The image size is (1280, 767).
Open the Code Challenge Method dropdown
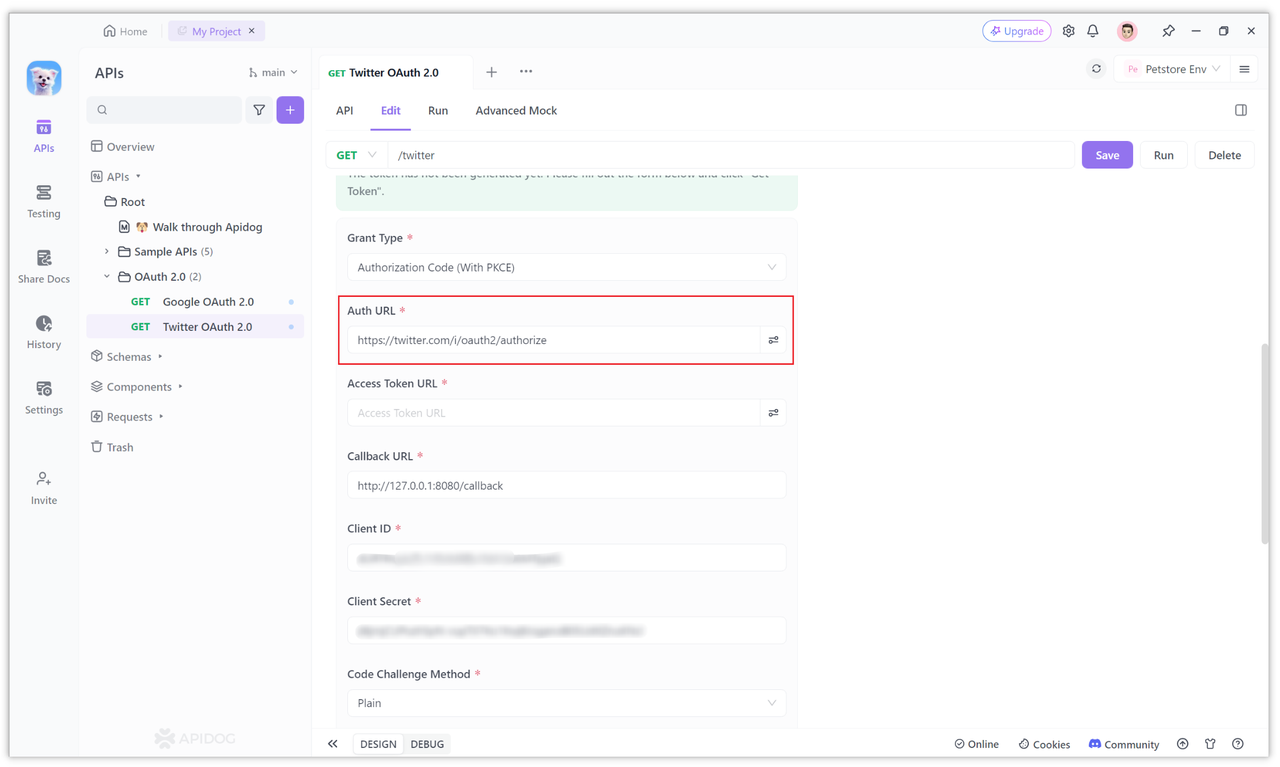(x=566, y=703)
